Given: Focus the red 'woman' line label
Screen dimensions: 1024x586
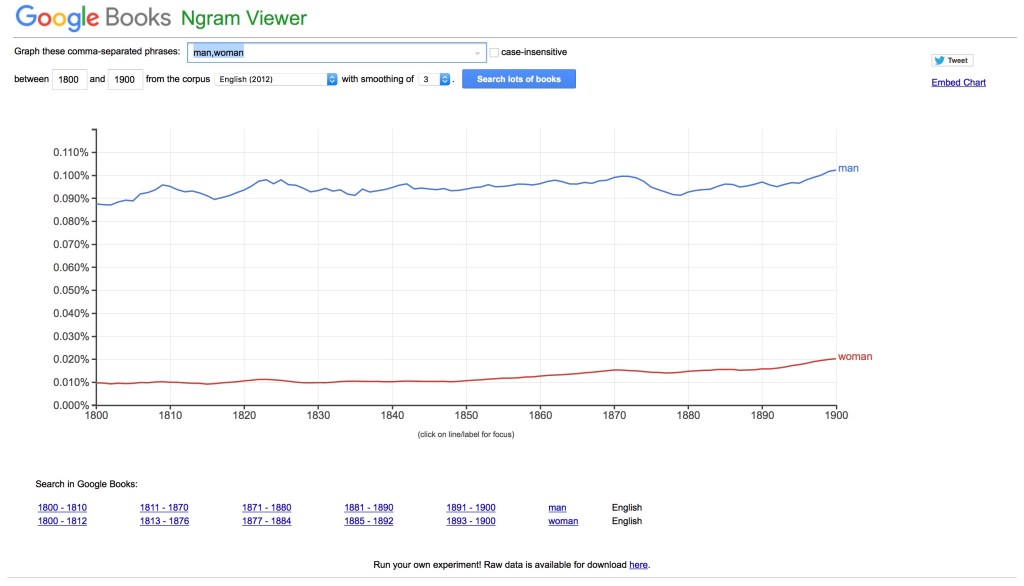Looking at the screenshot, I should click(854, 357).
